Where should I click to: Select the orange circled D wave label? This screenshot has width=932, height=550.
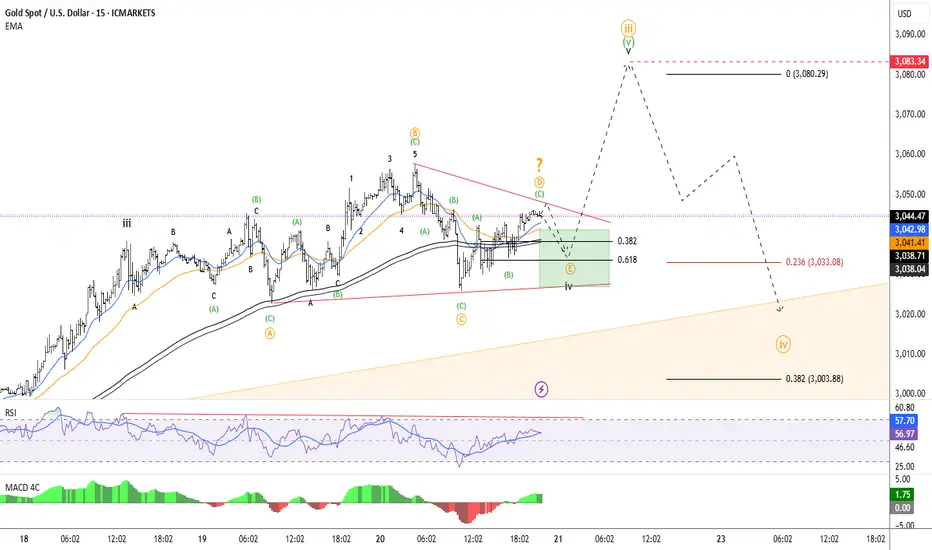coord(539,182)
